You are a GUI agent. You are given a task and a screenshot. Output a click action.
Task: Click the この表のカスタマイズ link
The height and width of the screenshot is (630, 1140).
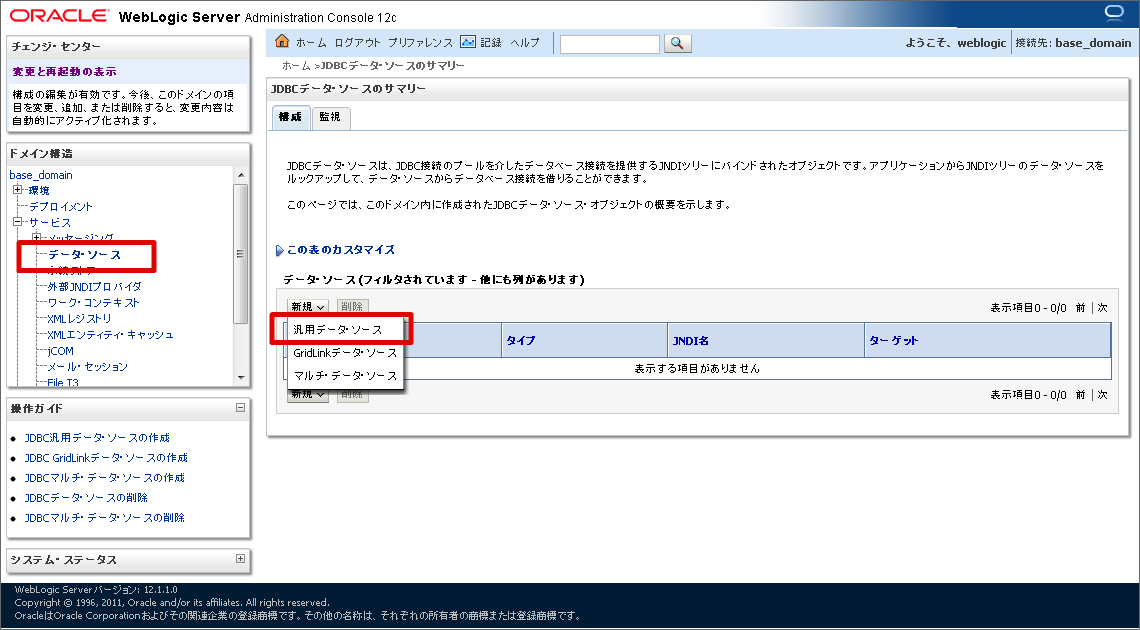341,249
